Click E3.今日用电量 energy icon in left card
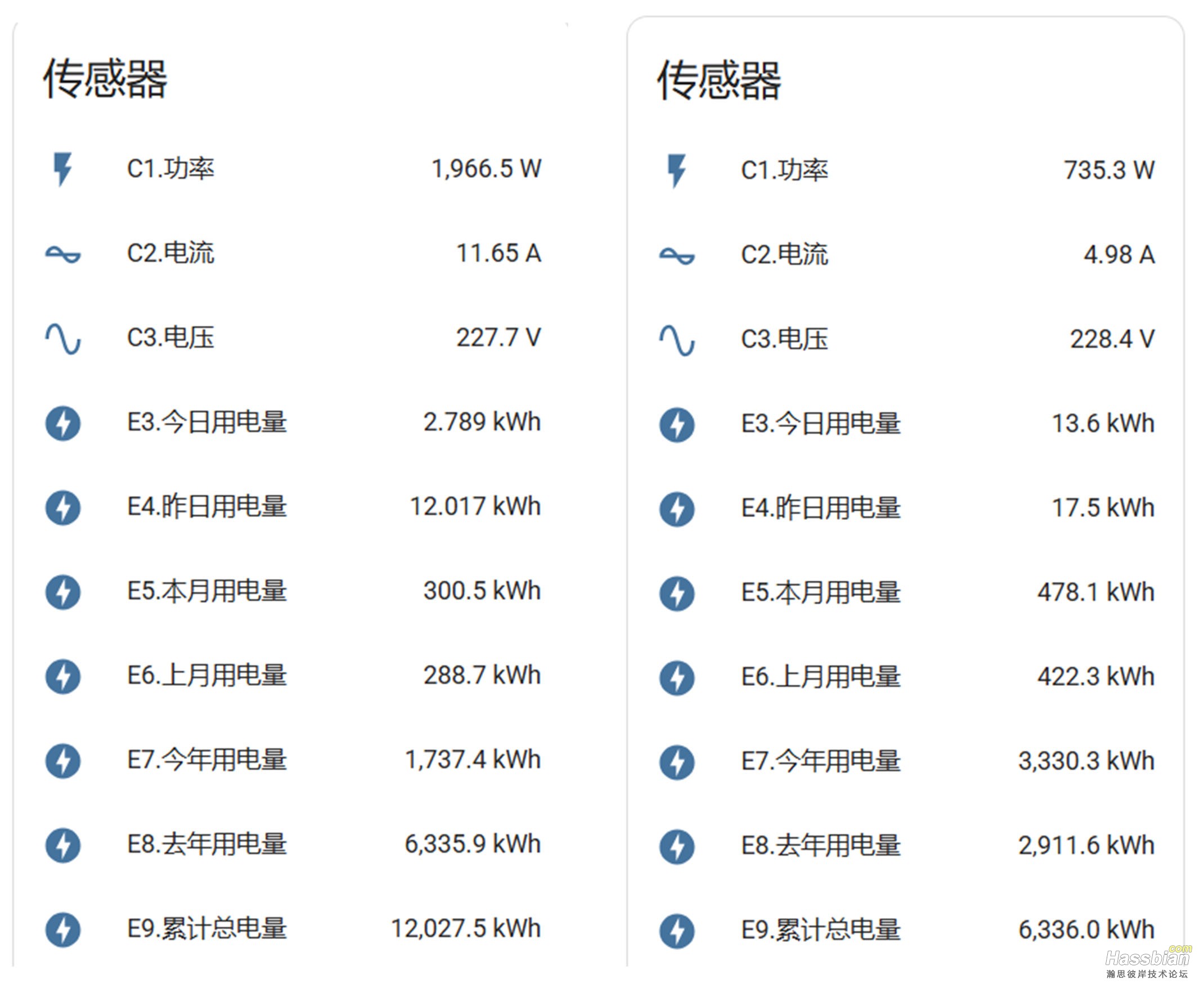 (63, 423)
